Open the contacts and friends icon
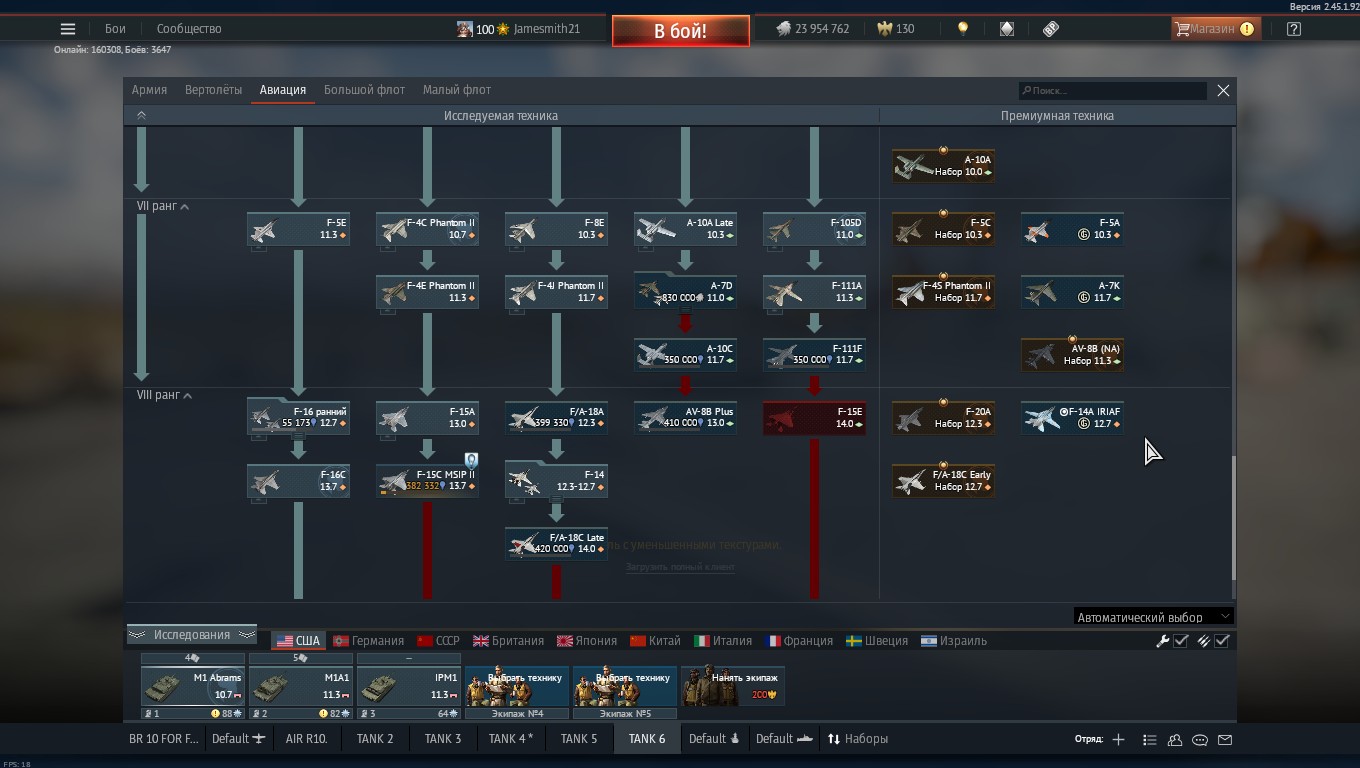Screen dimensions: 1360x768 [x=1175, y=740]
